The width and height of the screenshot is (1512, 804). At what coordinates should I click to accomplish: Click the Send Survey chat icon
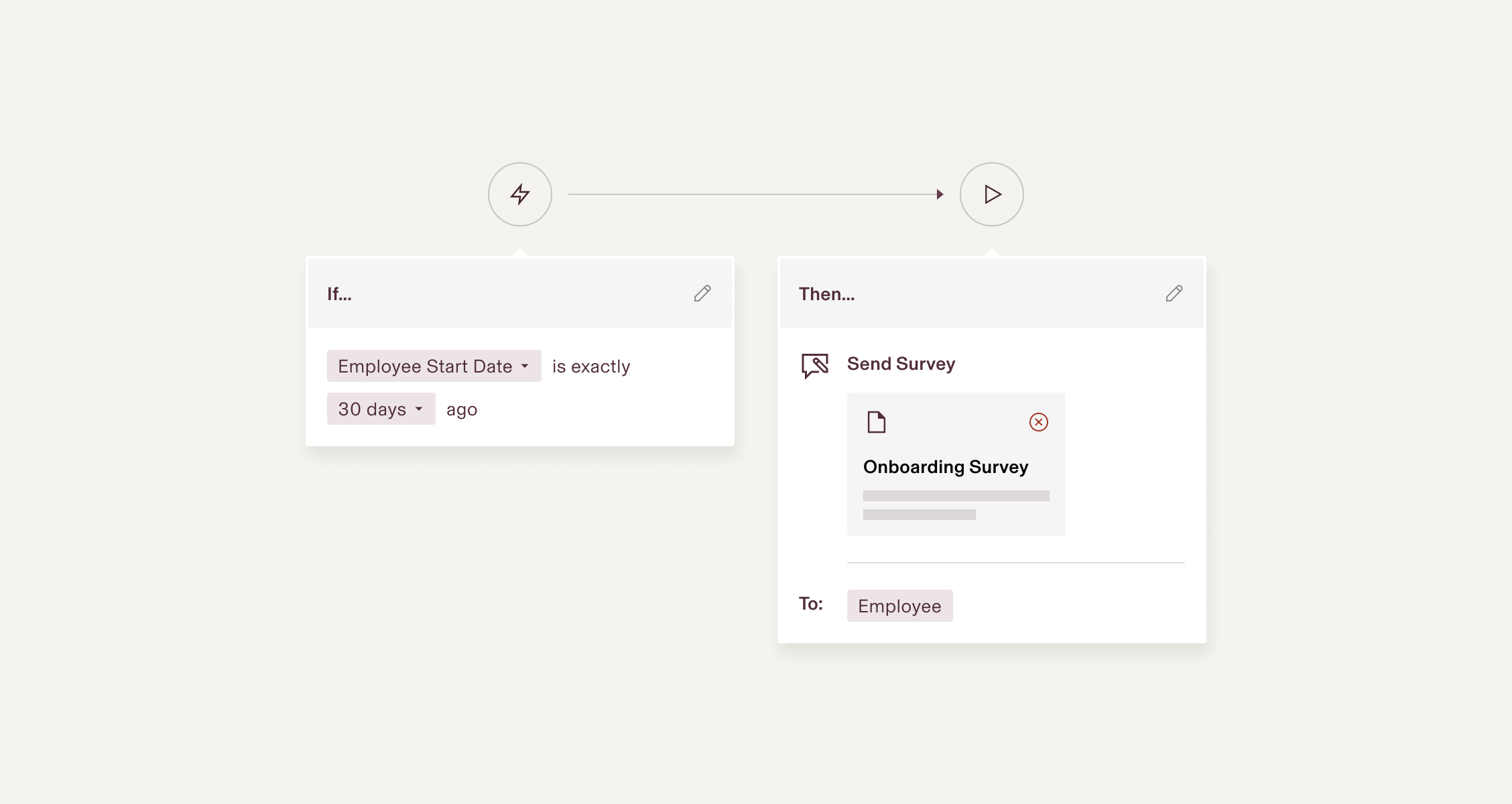pos(815,365)
